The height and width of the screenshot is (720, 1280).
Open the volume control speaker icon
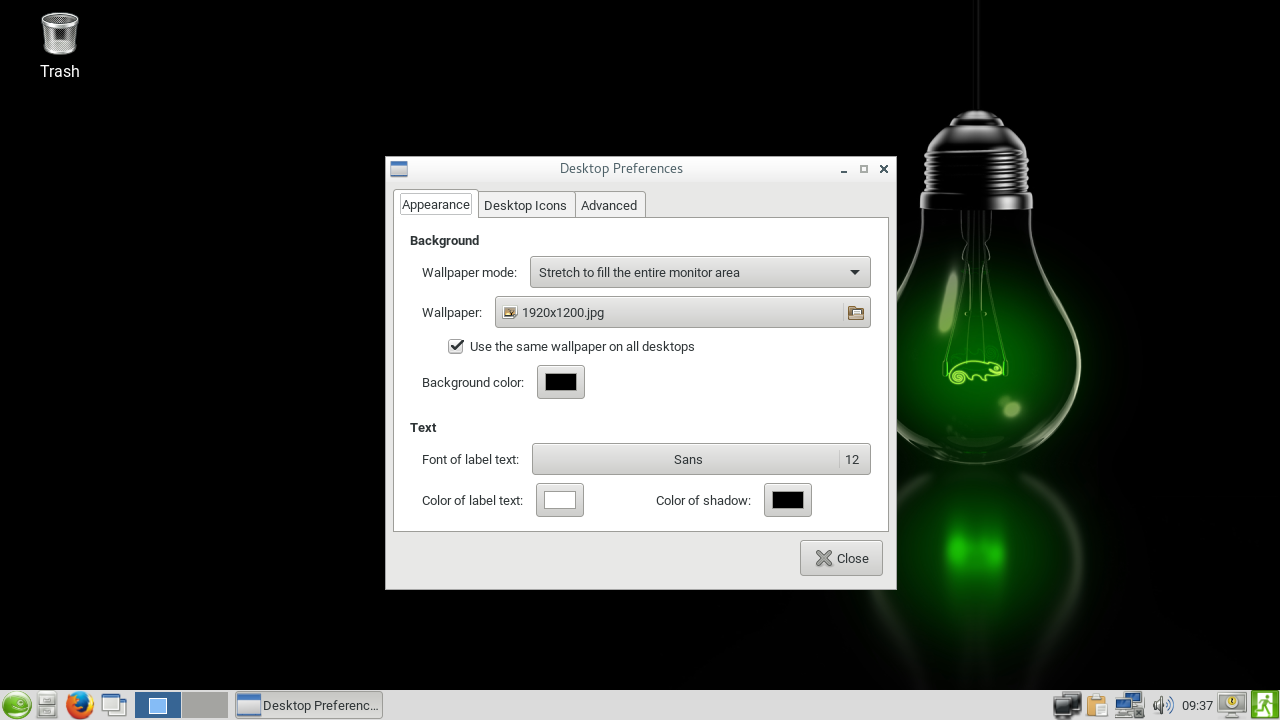(1162, 706)
